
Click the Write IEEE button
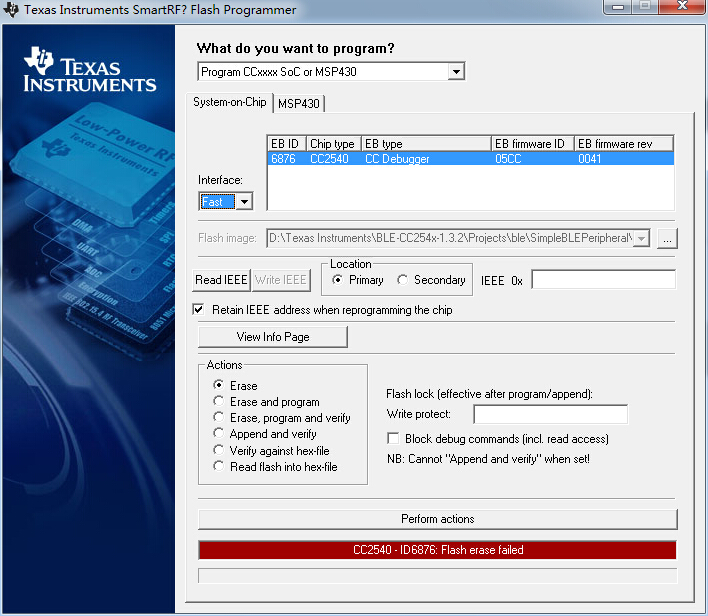(281, 280)
